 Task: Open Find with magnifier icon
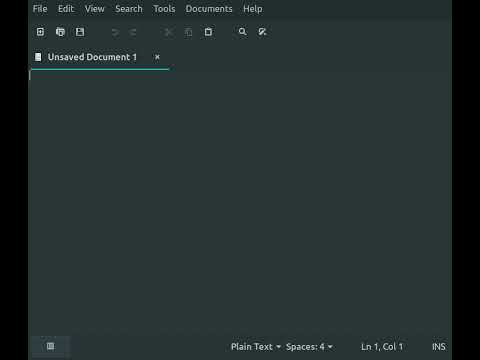[243, 32]
